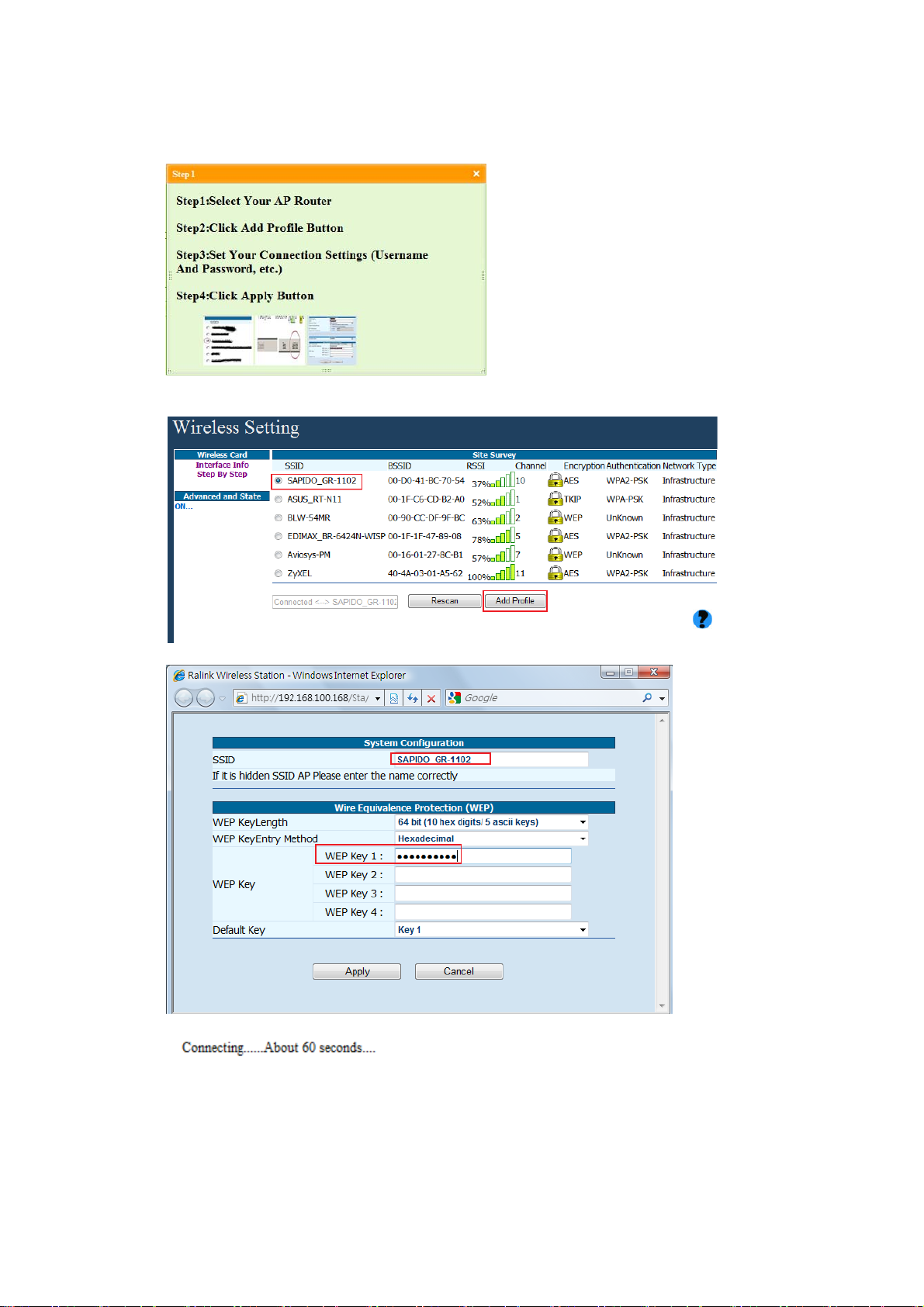Click the compatibility view icon beside address bar
Image resolution: width=924 pixels, height=1307 pixels.
pyautogui.click(x=394, y=698)
